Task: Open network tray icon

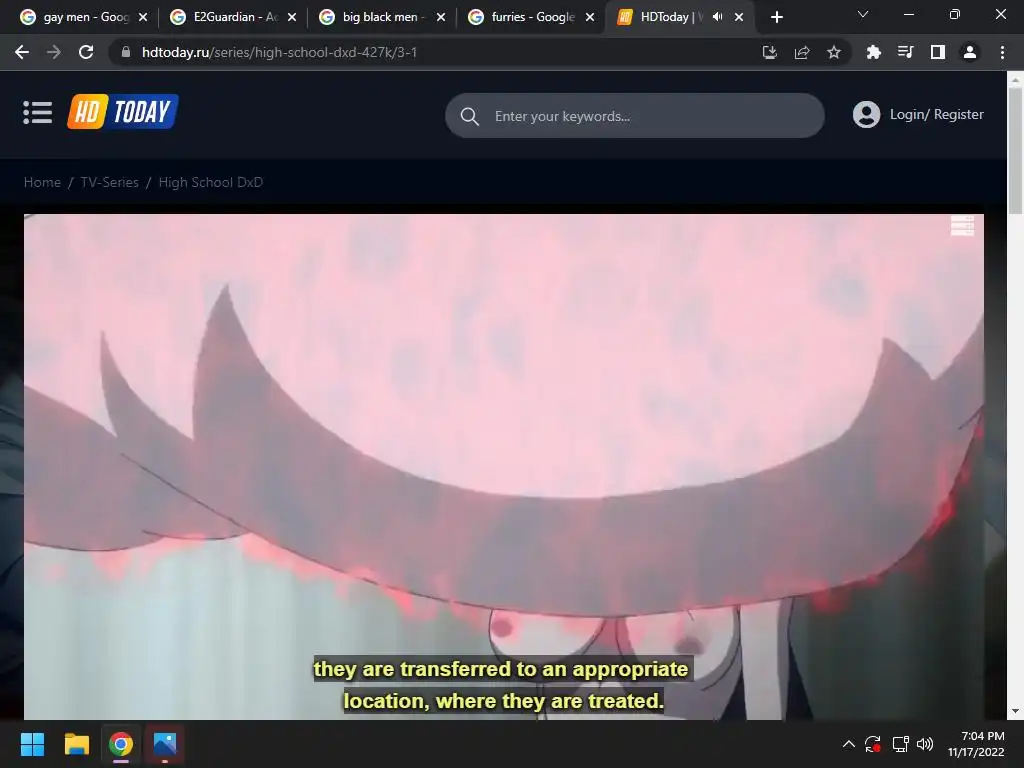Action: tap(901, 744)
